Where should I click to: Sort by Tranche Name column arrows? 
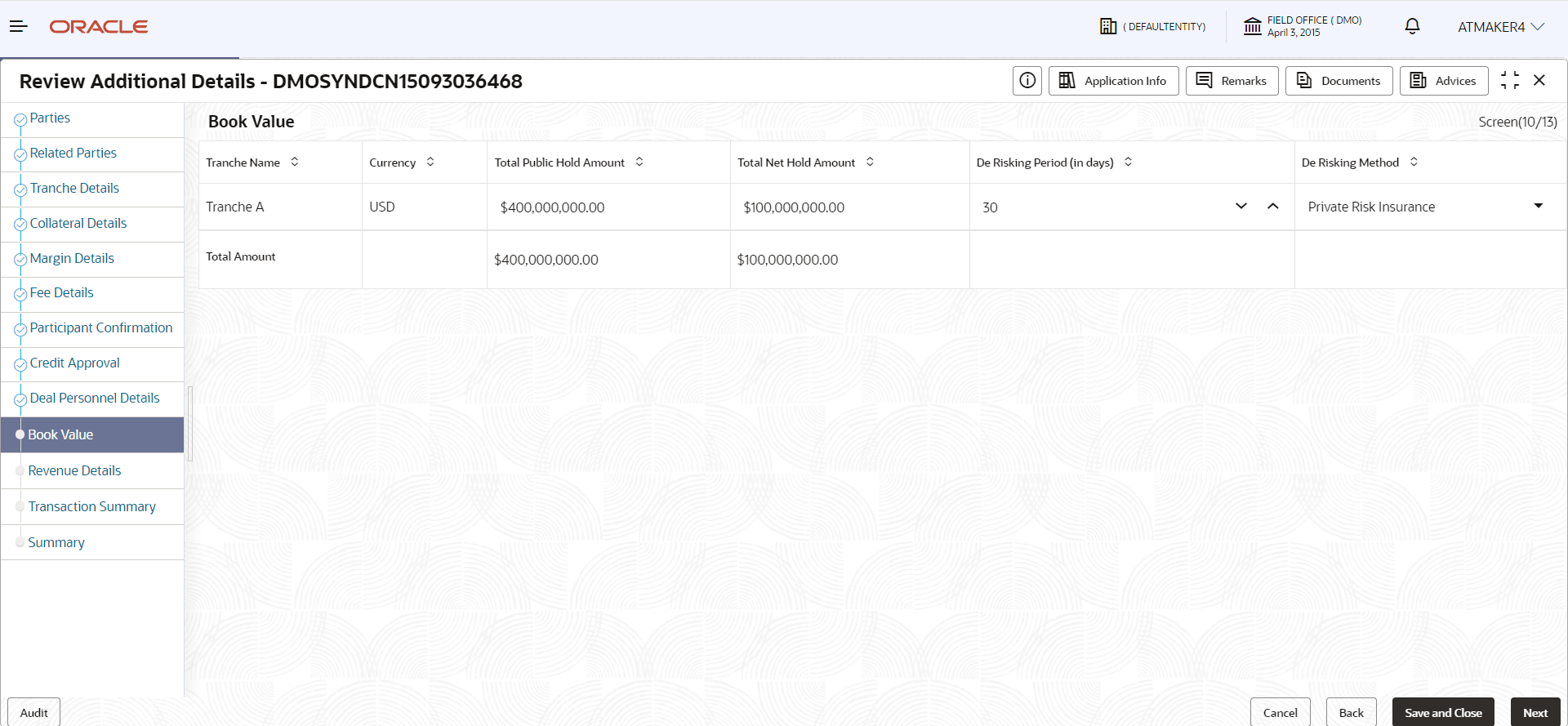295,162
